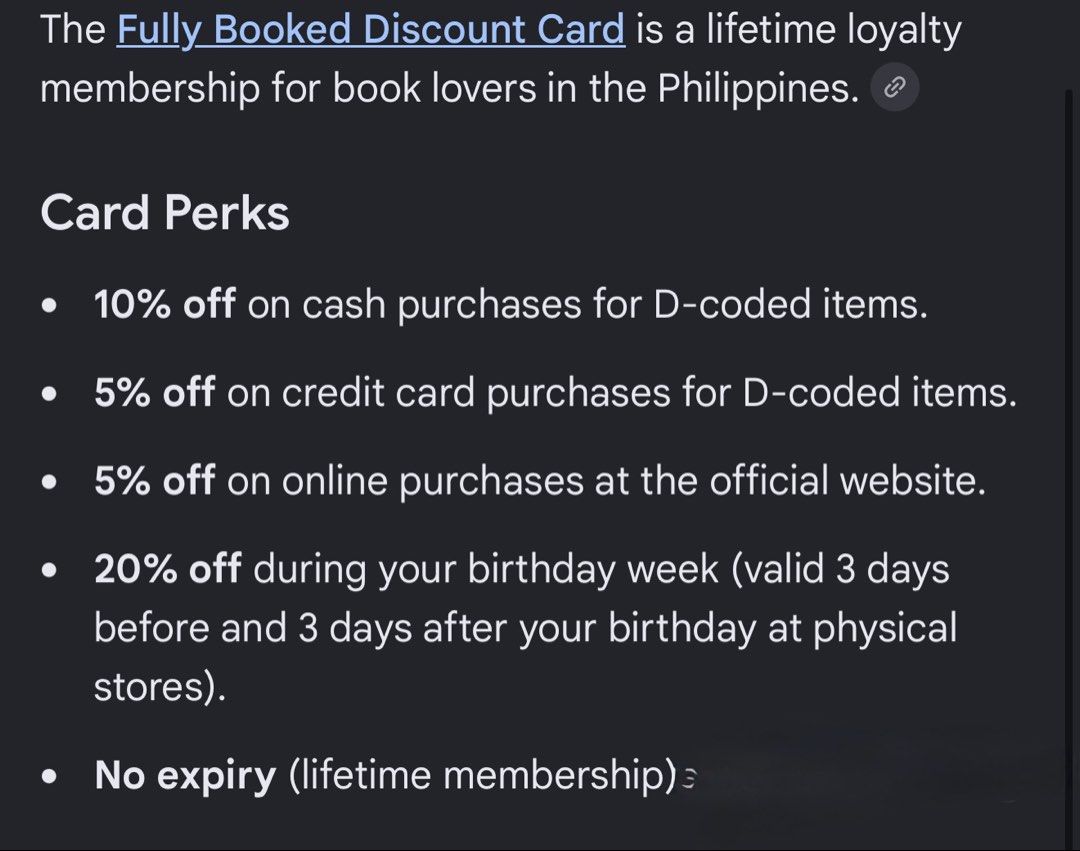The width and height of the screenshot is (1080, 851).
Task: Click the chain-link source icon after Philippines
Action: click(894, 87)
